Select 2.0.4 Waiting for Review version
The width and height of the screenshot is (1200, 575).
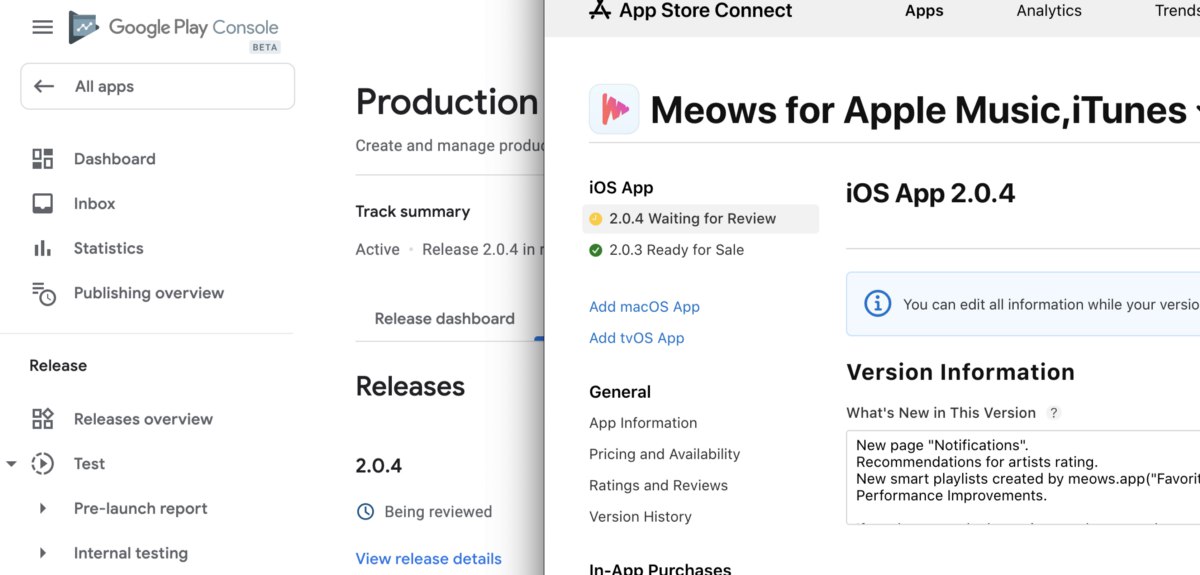tap(700, 219)
